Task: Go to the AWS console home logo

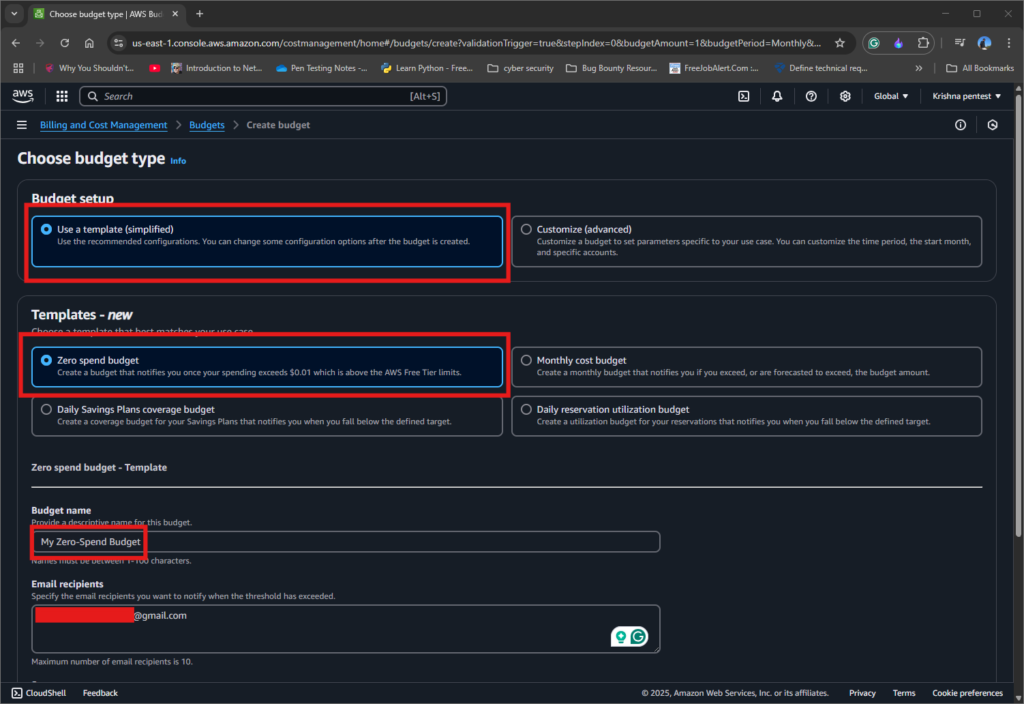Action: pos(23,96)
